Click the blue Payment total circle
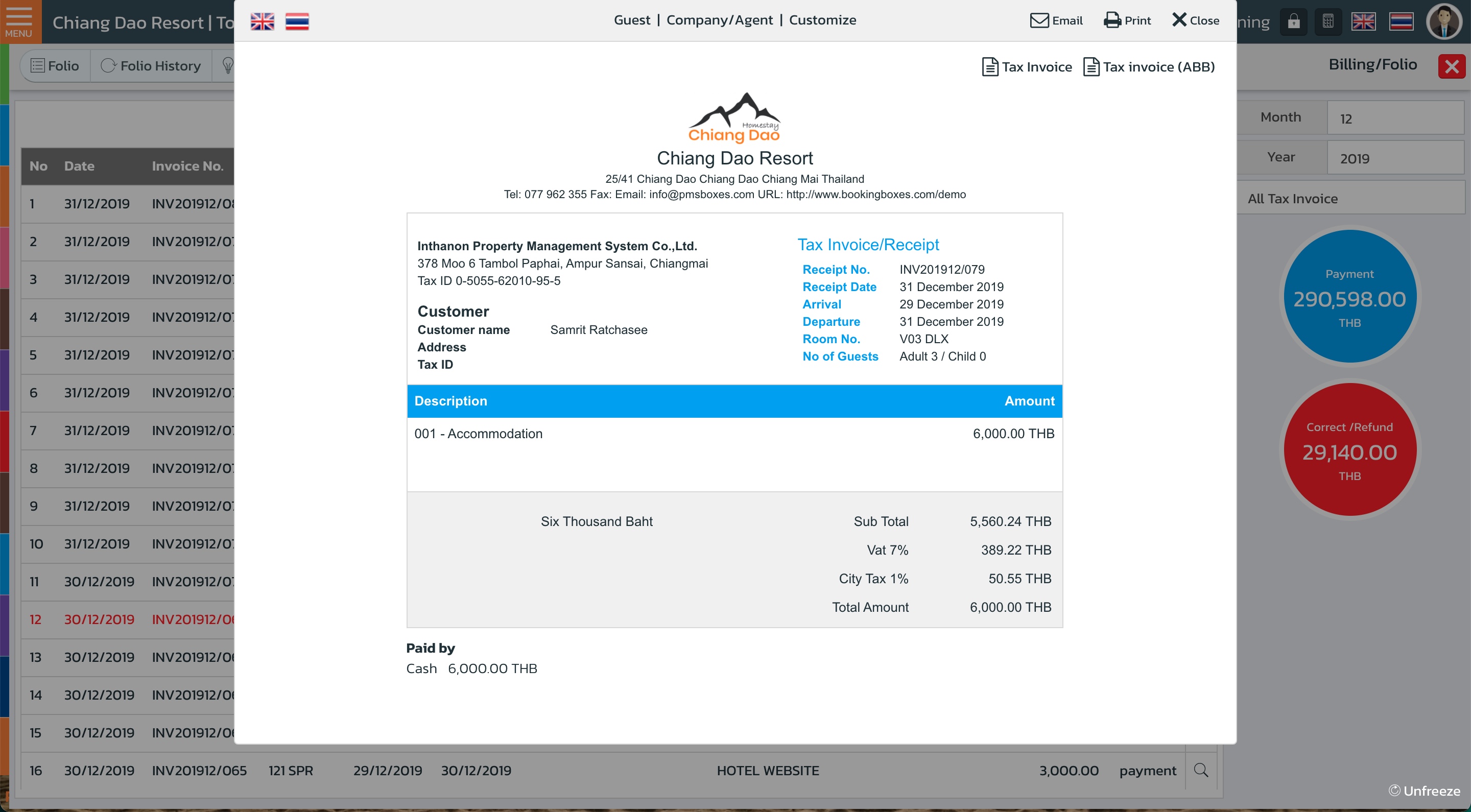 [x=1349, y=296]
